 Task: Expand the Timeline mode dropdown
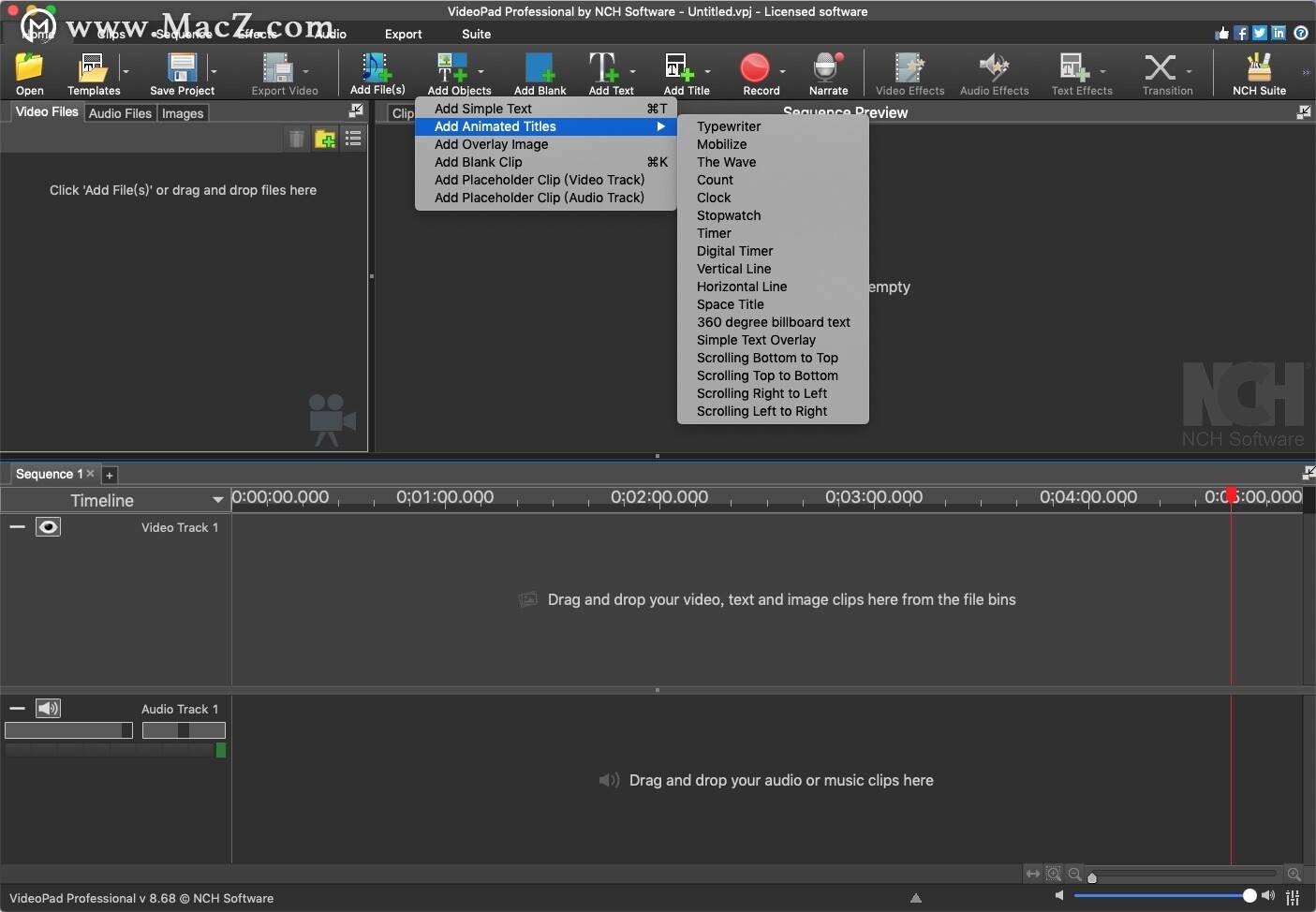[x=217, y=500]
